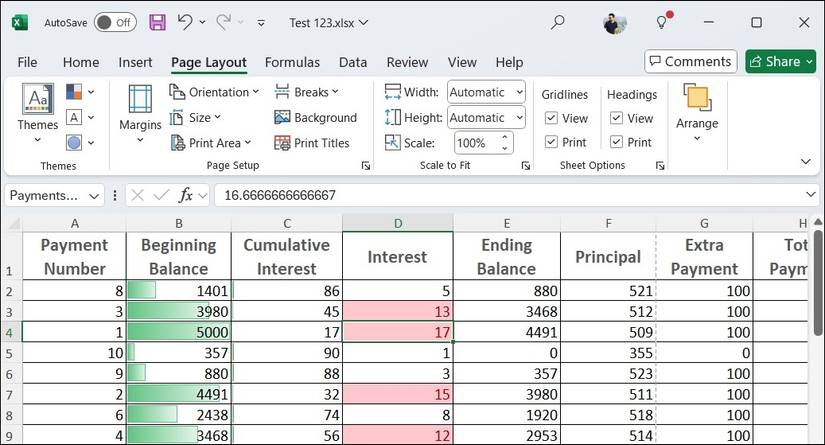Select the row 4 header
Image resolution: width=825 pixels, height=445 pixels.
(11, 332)
